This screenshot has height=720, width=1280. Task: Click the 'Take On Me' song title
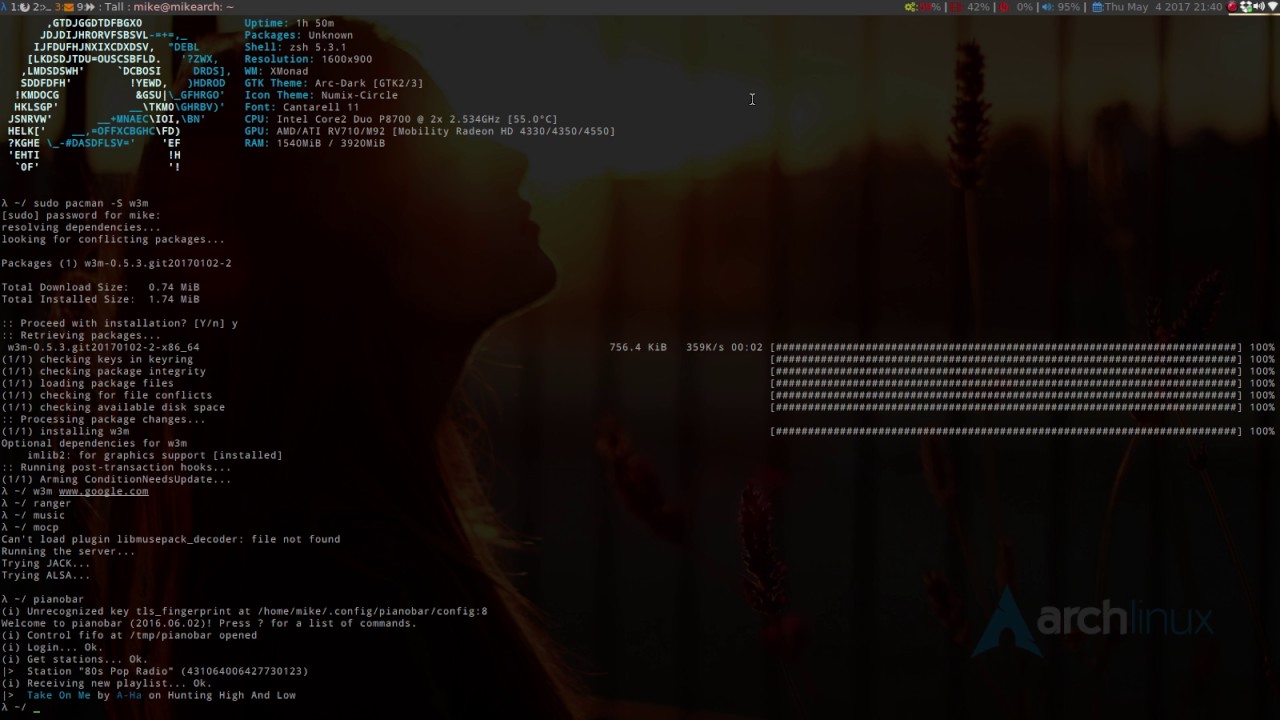coord(58,695)
